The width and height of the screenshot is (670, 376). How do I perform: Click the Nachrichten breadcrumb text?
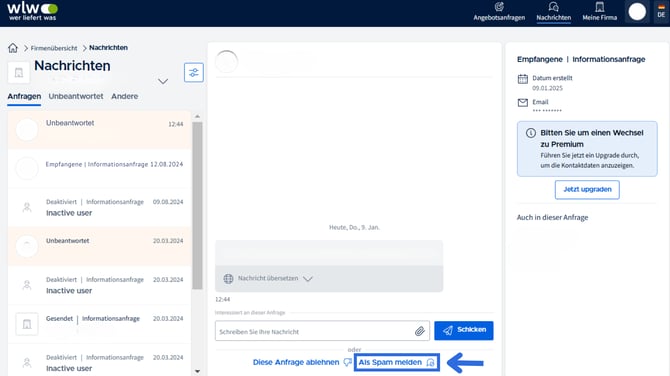[x=108, y=47]
